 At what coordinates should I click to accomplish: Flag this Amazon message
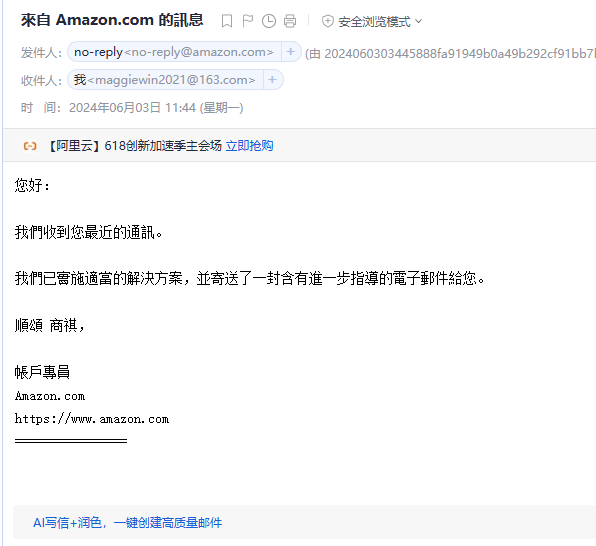tap(248, 21)
